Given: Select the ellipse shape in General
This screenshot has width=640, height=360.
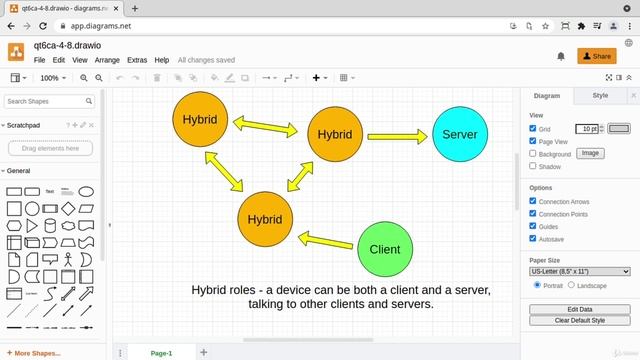Looking at the screenshot, I should 86,191.
